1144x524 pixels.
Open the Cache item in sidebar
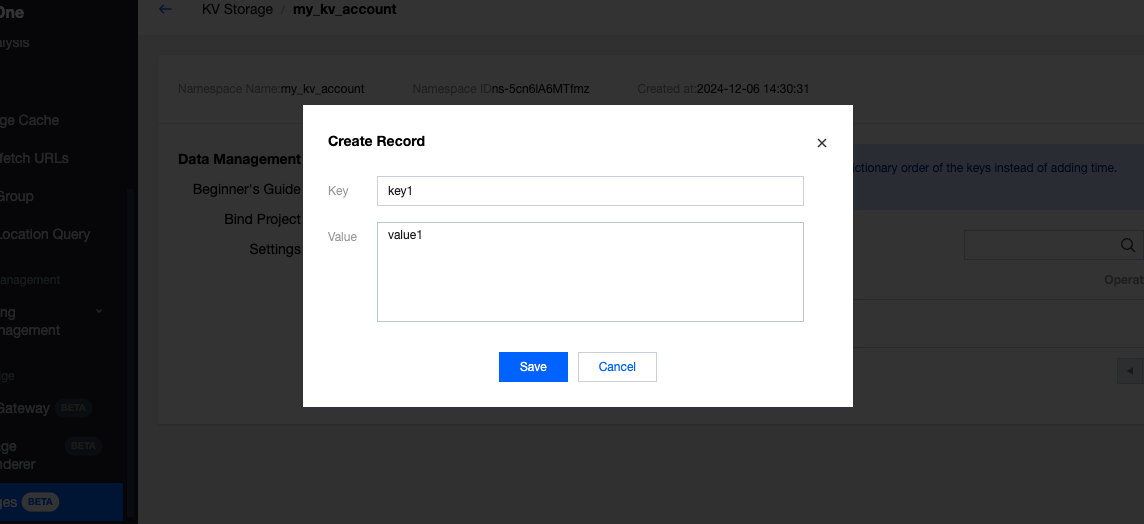point(30,120)
